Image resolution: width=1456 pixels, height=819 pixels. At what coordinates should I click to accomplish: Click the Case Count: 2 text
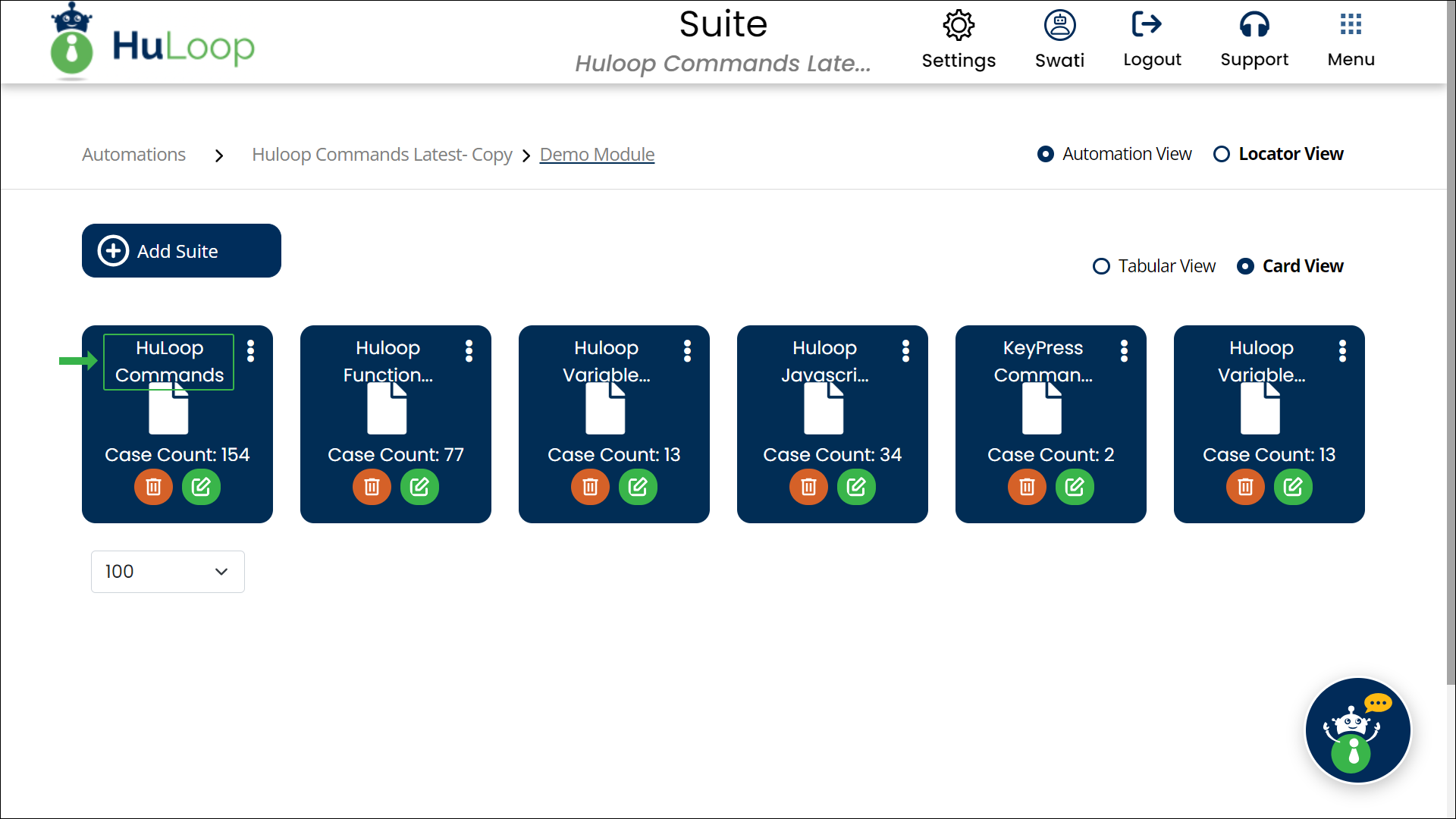[1050, 454]
